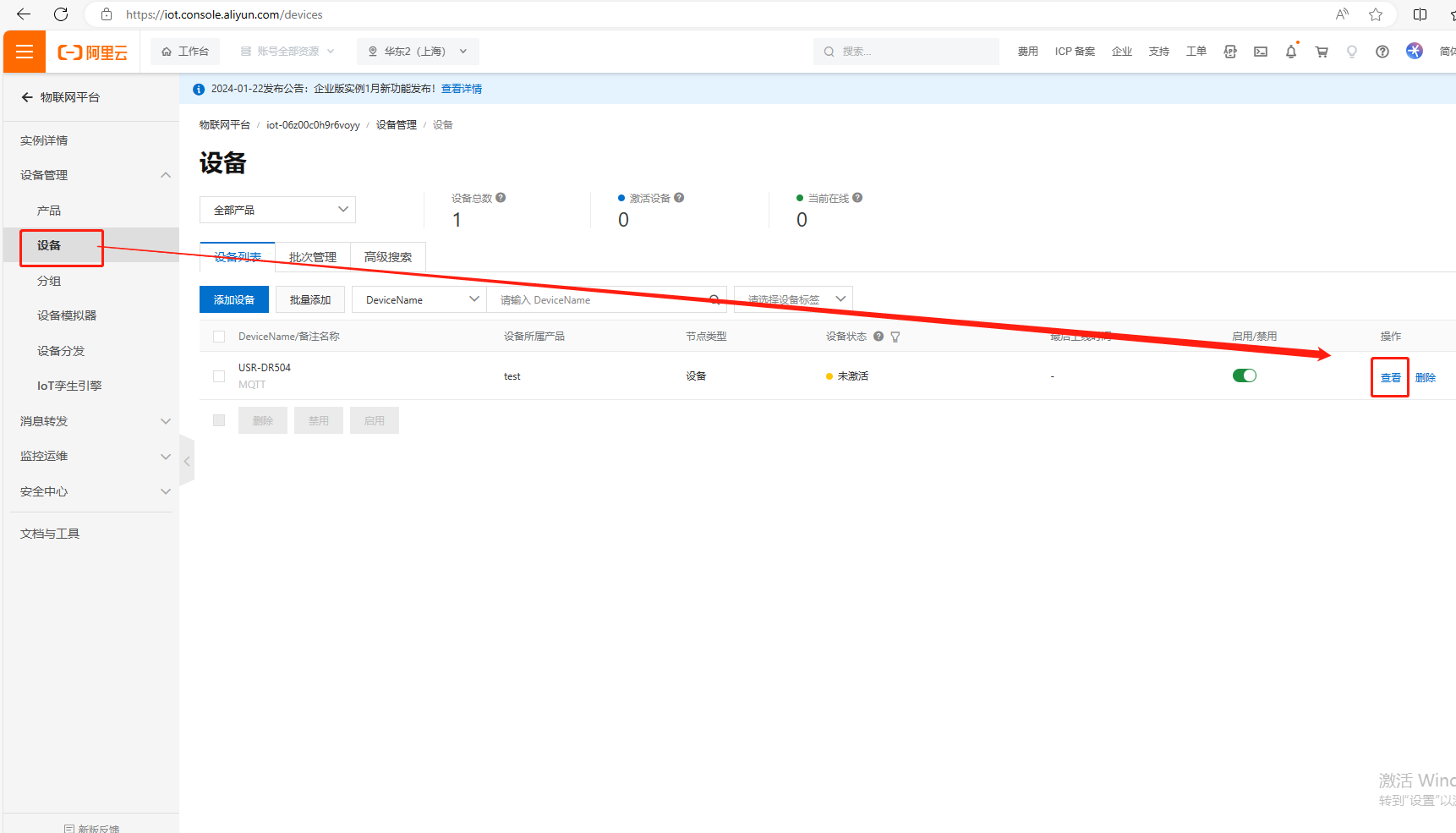Open the Cloud Shell terminal icon
Screen dimensions: 1456x833
[x=1260, y=52]
